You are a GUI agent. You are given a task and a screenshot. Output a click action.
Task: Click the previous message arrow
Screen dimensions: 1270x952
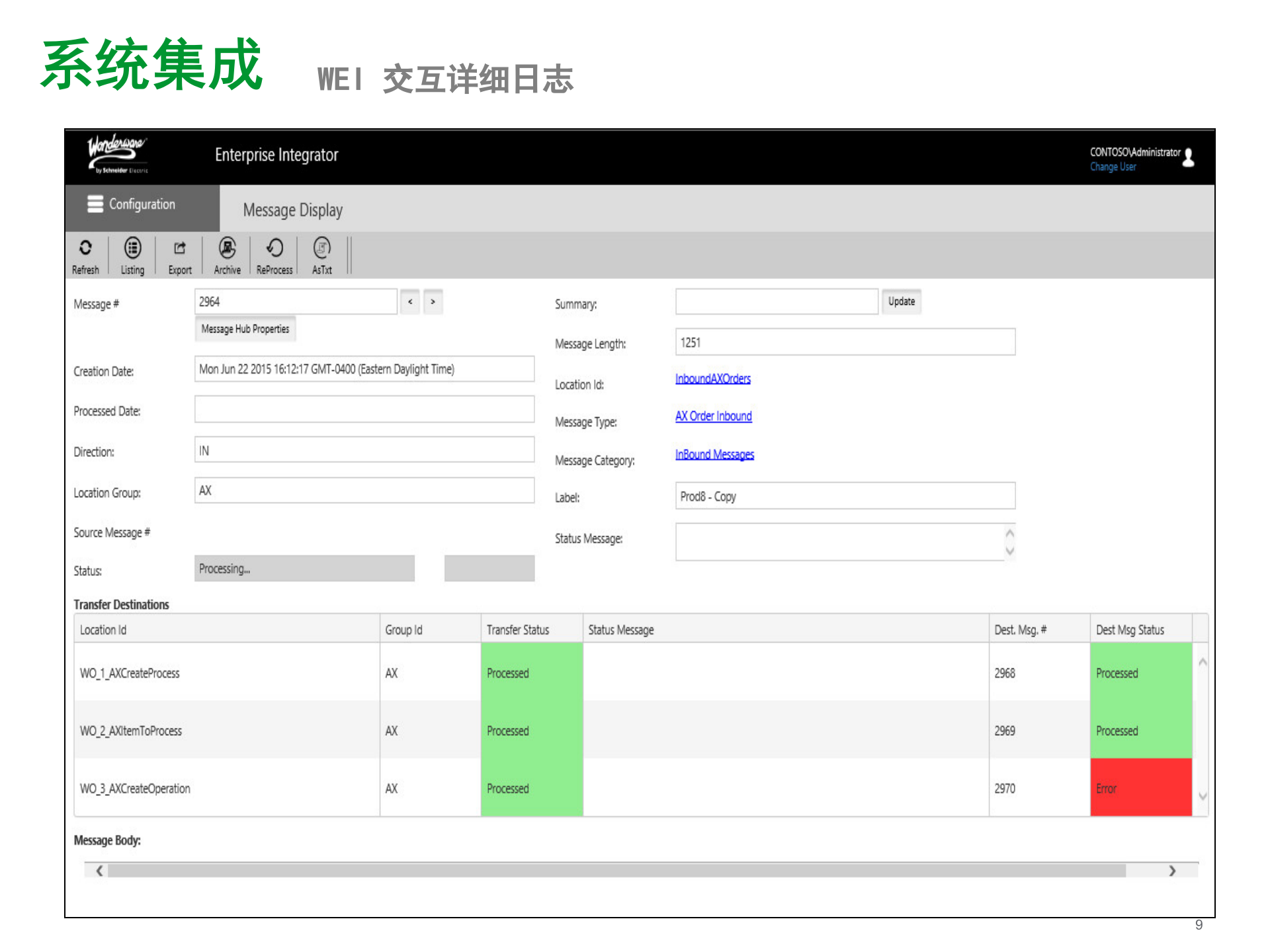coord(410,301)
